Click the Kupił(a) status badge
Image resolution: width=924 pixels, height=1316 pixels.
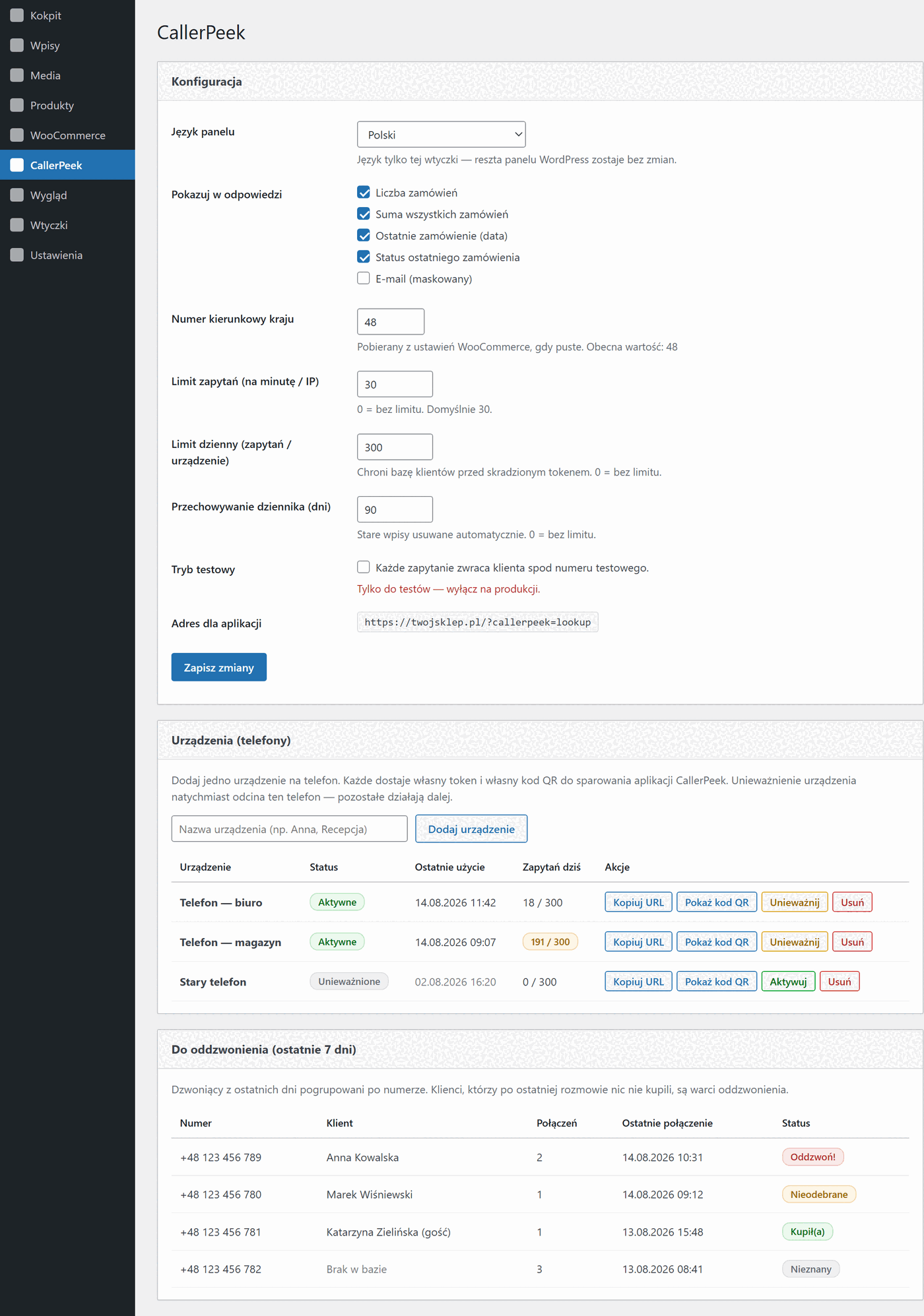[x=808, y=1232]
